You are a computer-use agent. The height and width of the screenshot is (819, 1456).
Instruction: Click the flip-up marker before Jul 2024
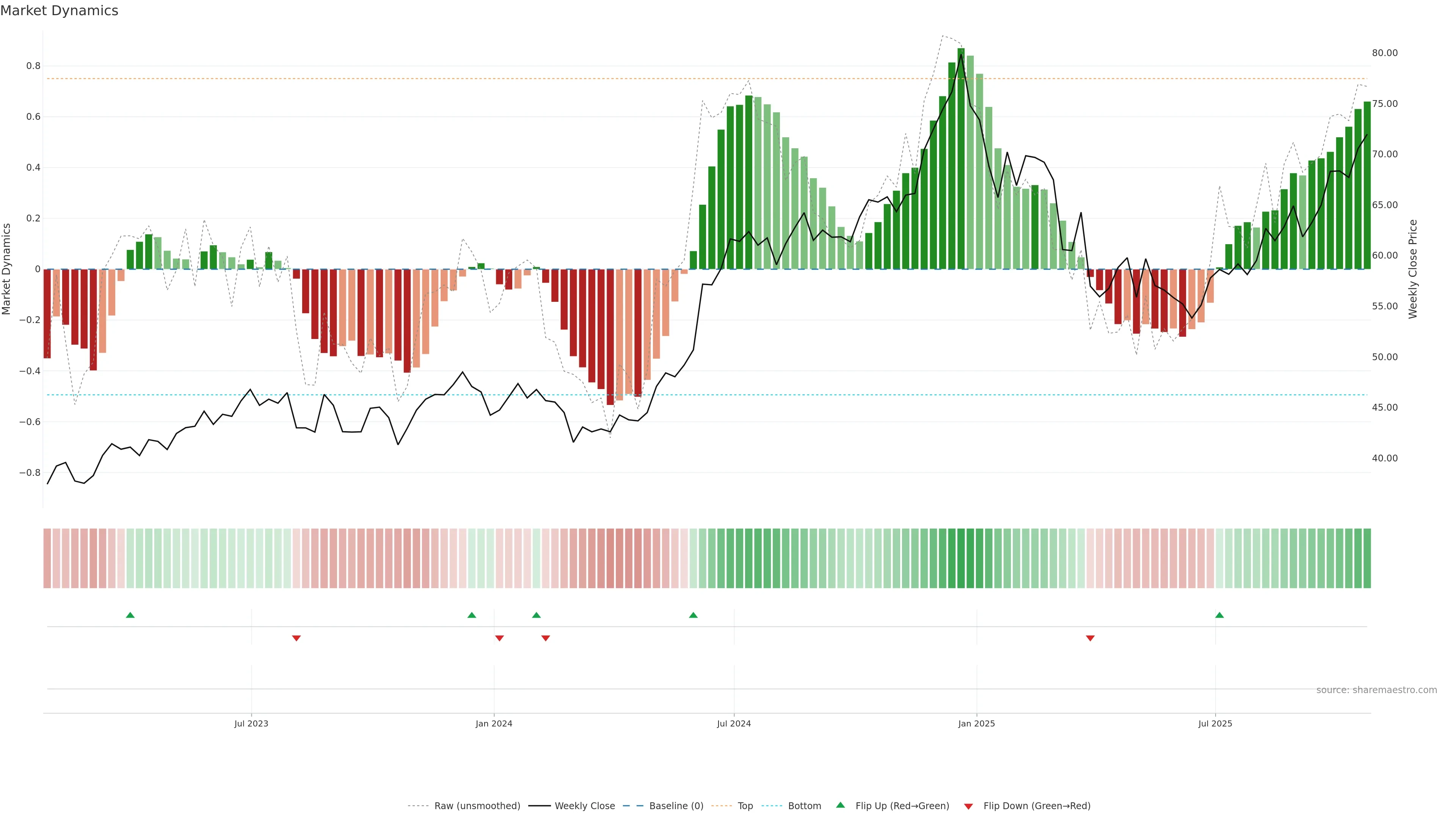[693, 615]
